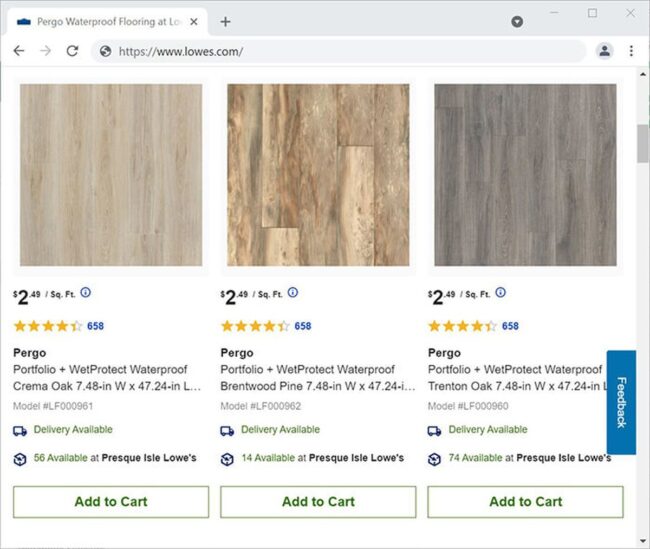The width and height of the screenshot is (650, 549).
Task: Click the scrollbar down arrow
Action: tap(643, 541)
